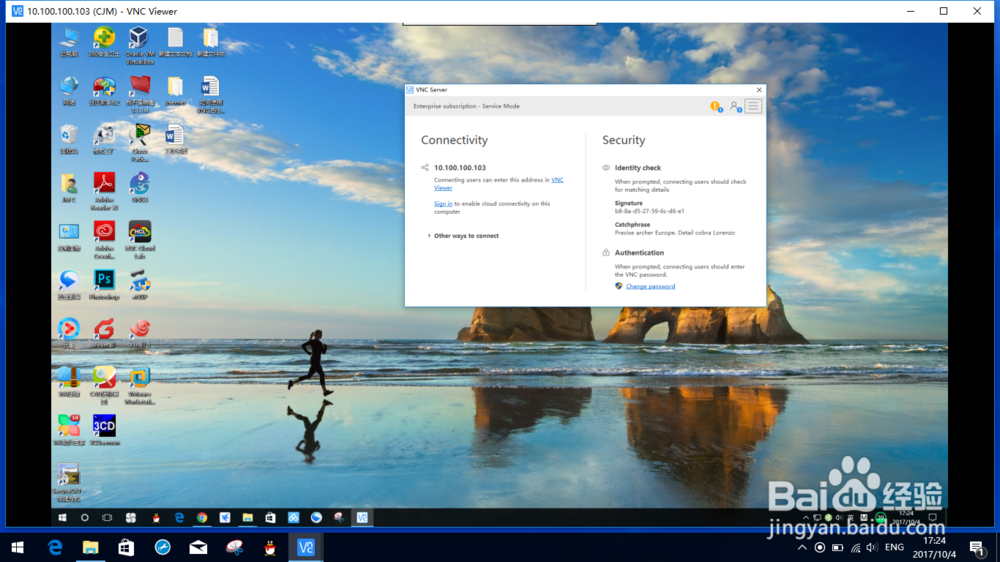
Task: Switch ENG input language indicator
Action: tap(894, 548)
